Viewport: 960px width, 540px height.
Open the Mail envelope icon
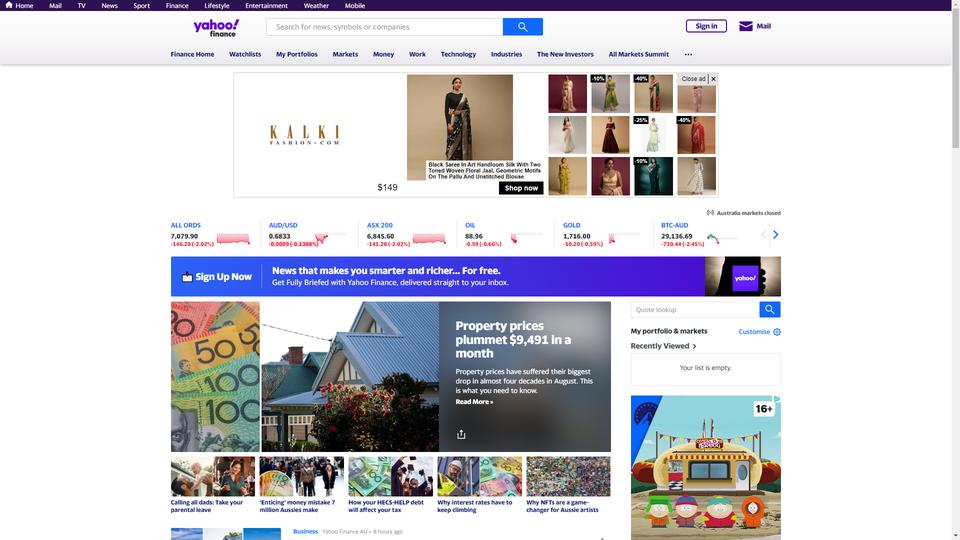[745, 26]
